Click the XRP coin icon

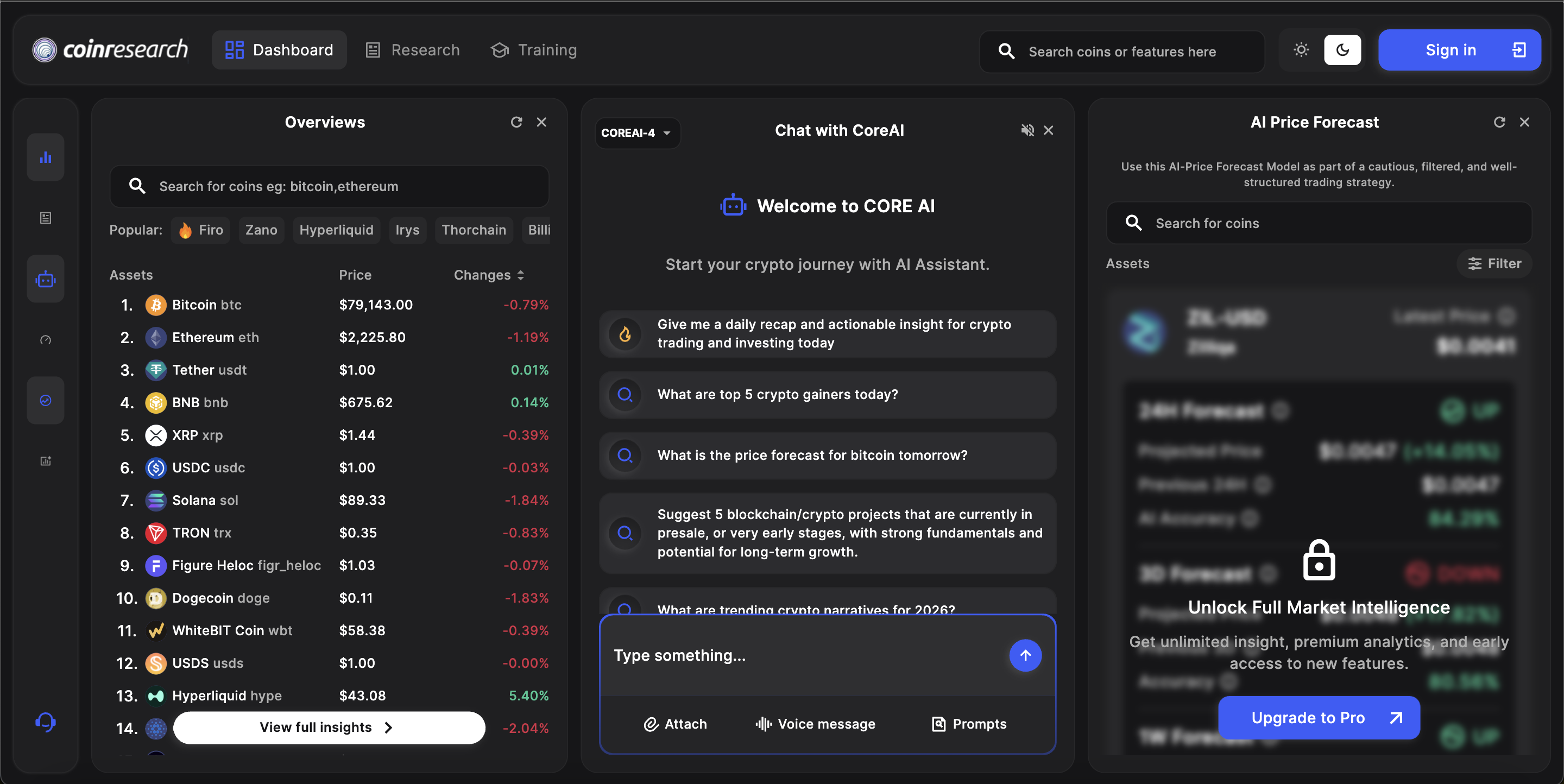tap(156, 435)
